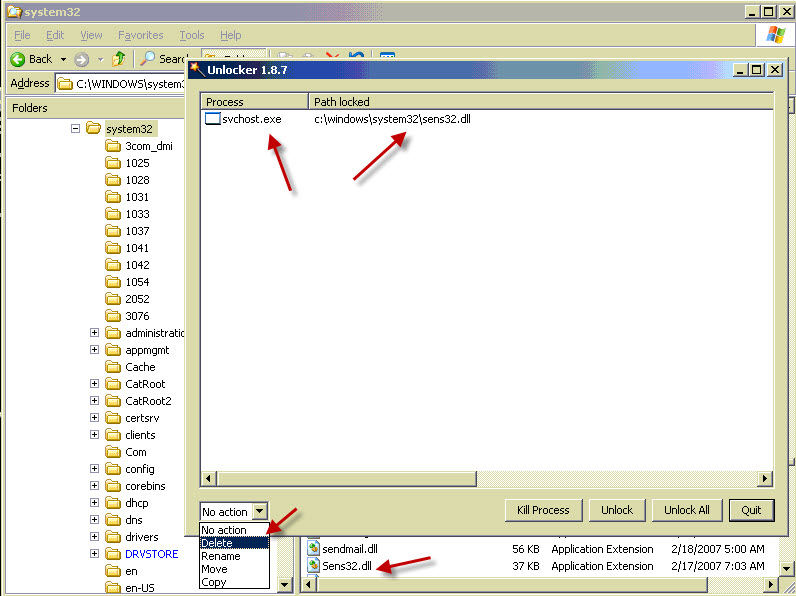The height and width of the screenshot is (596, 796).
Task: Click the dhcp folder icon
Action: 113,503
